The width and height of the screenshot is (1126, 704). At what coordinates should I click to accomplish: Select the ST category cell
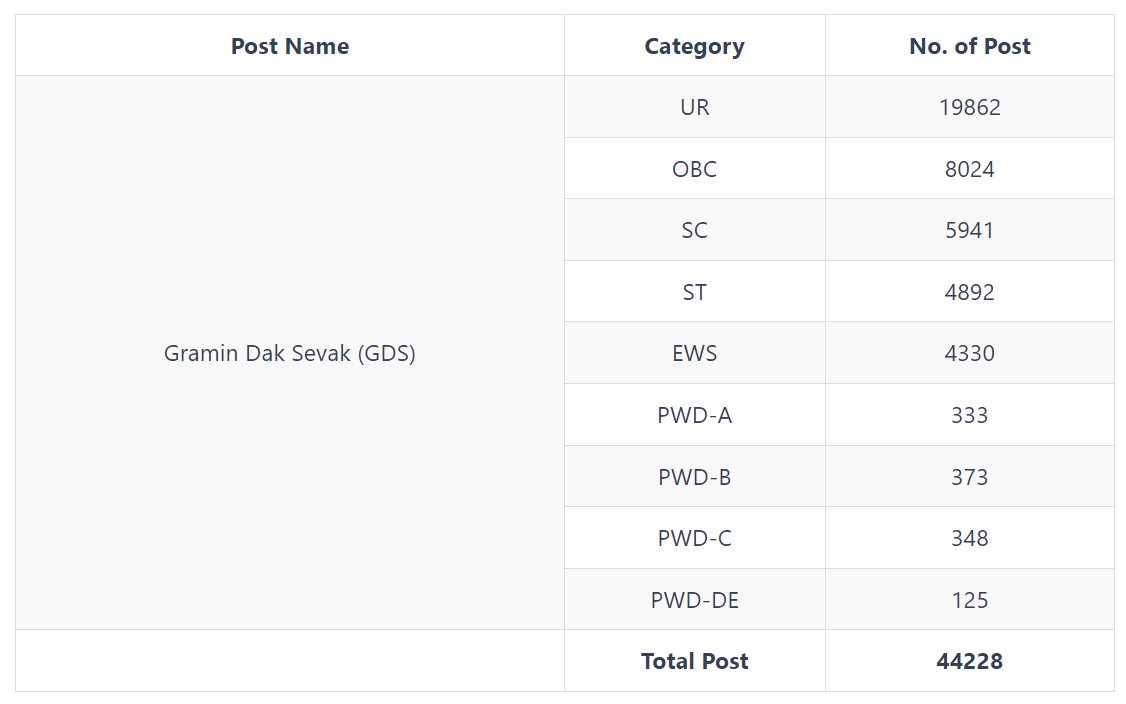(694, 292)
